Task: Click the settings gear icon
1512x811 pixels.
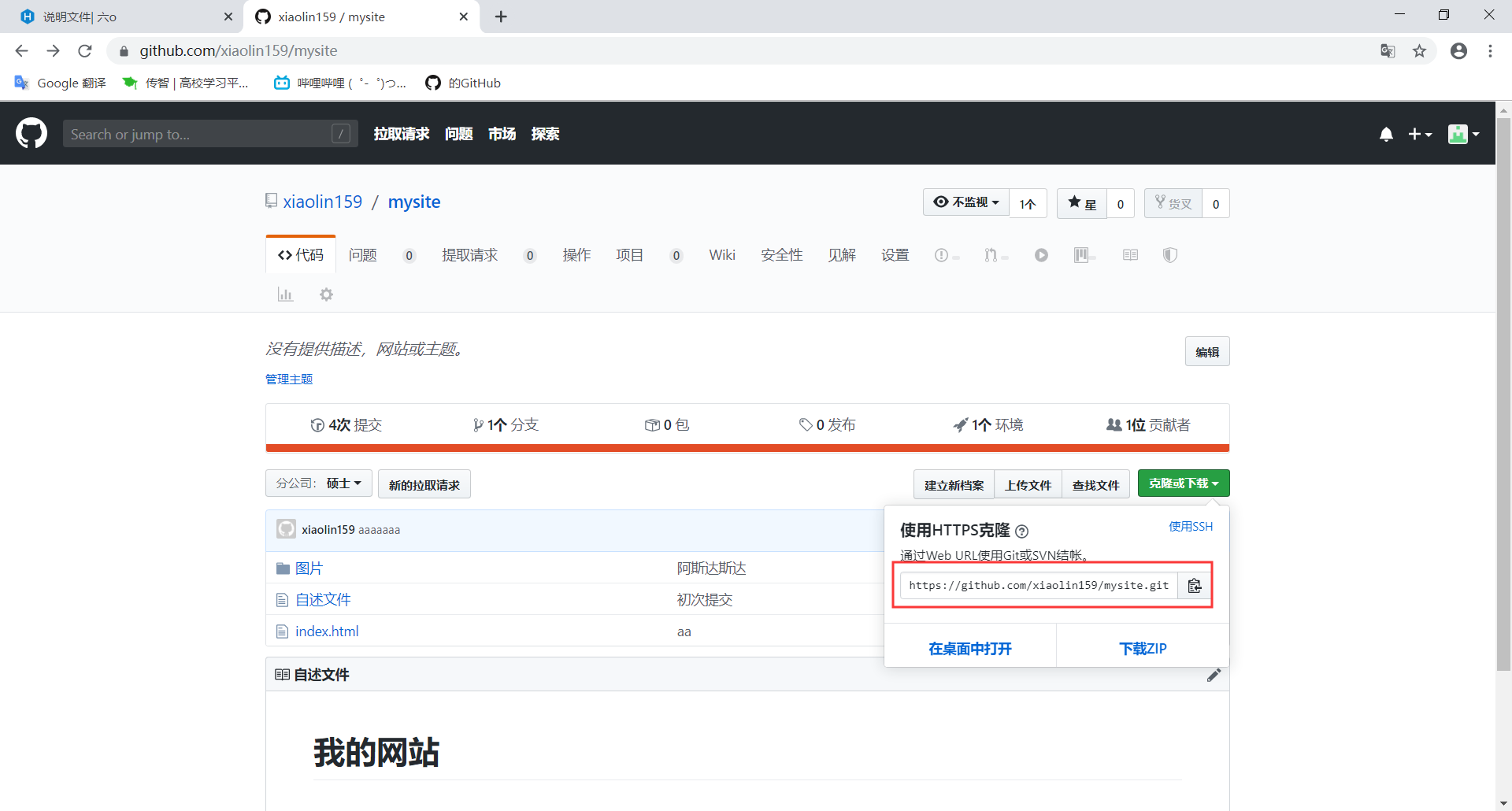Action: [326, 294]
